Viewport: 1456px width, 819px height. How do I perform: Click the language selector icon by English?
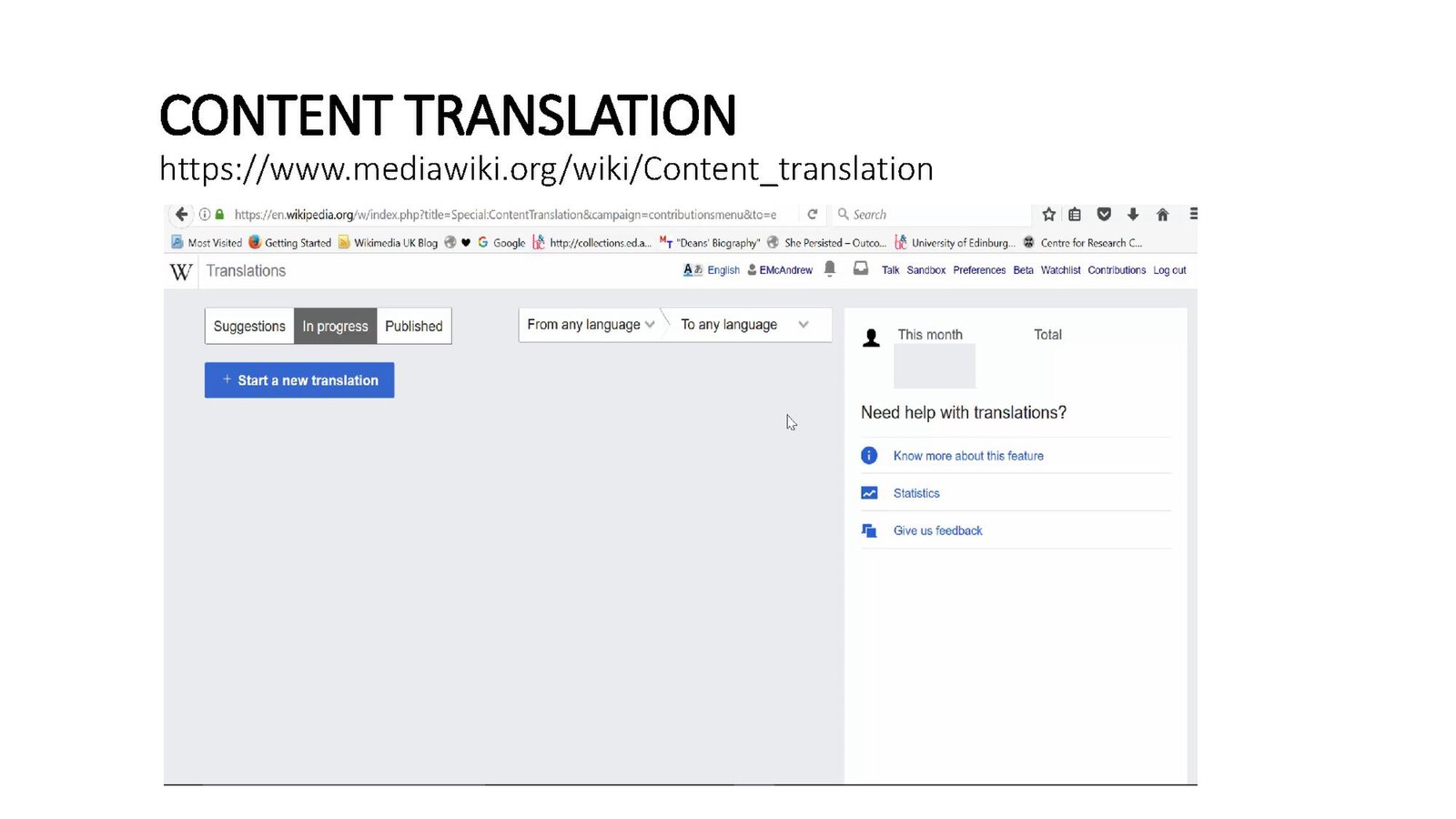click(x=693, y=269)
